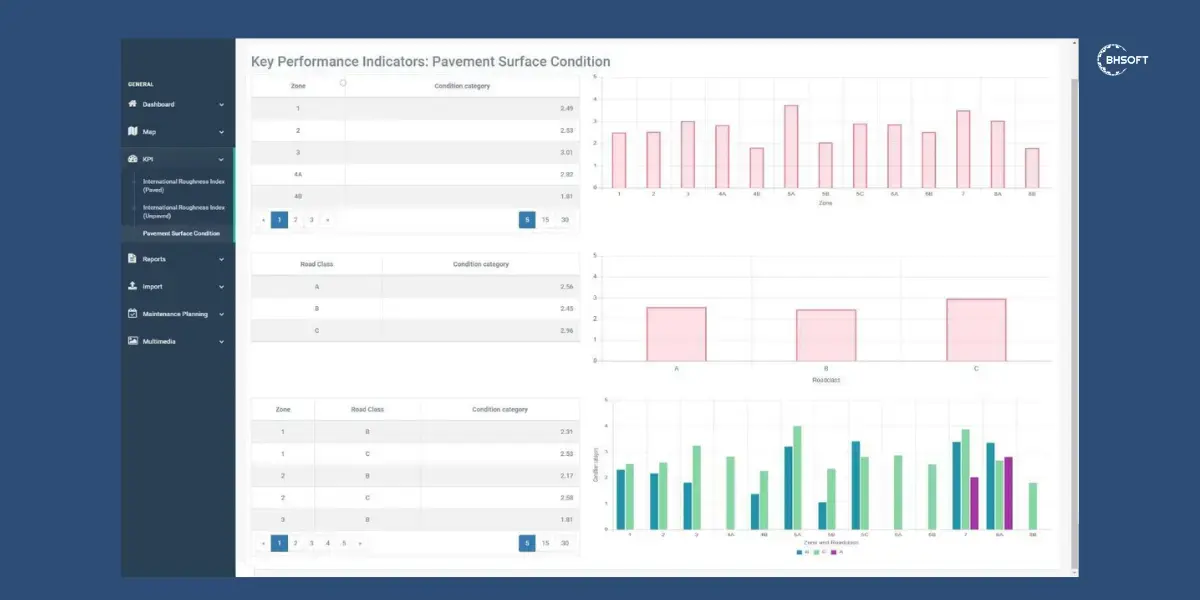The height and width of the screenshot is (600, 1200).
Task: Show 15 rows in the Zone table
Action: [545, 219]
